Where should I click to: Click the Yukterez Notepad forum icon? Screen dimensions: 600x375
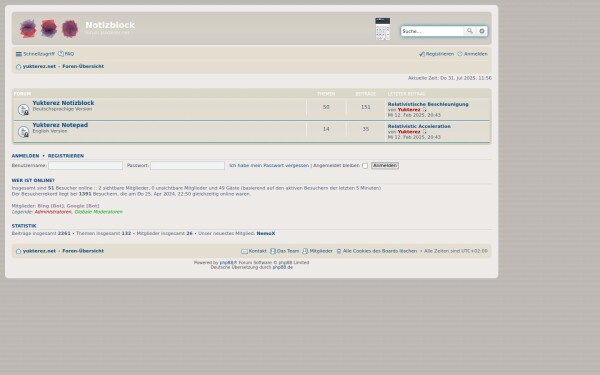[x=23, y=132]
